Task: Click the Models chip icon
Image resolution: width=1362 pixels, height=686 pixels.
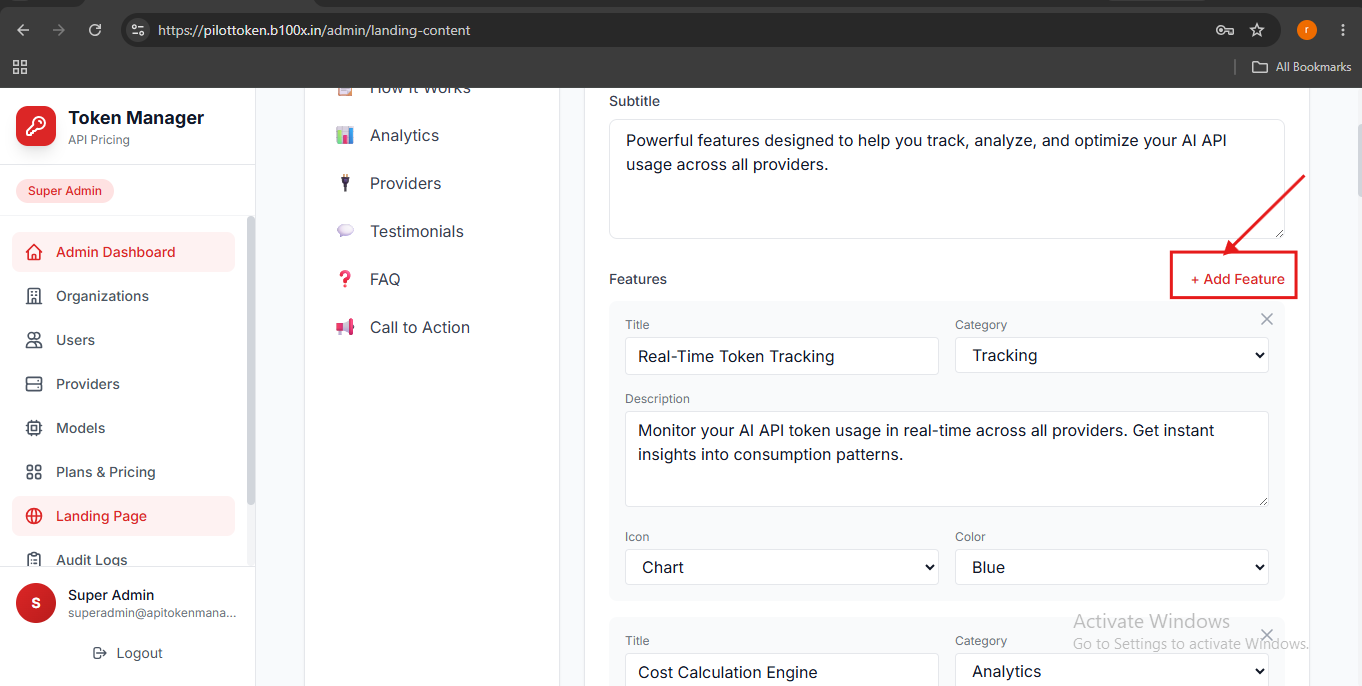Action: click(34, 428)
